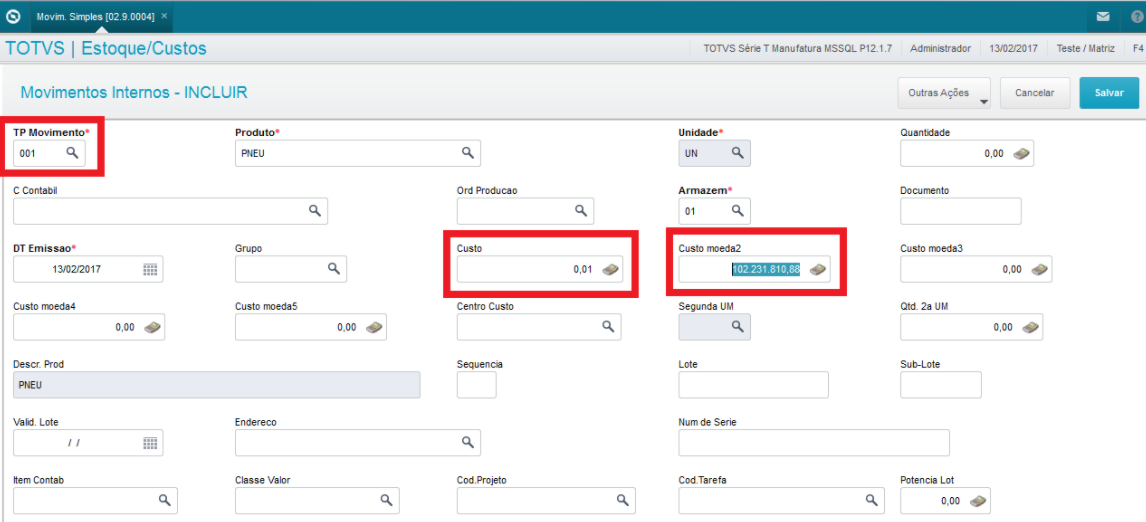Screen dimensions: 1146x522
Task: Open Item Contab search magnifier
Action: (x=164, y=500)
